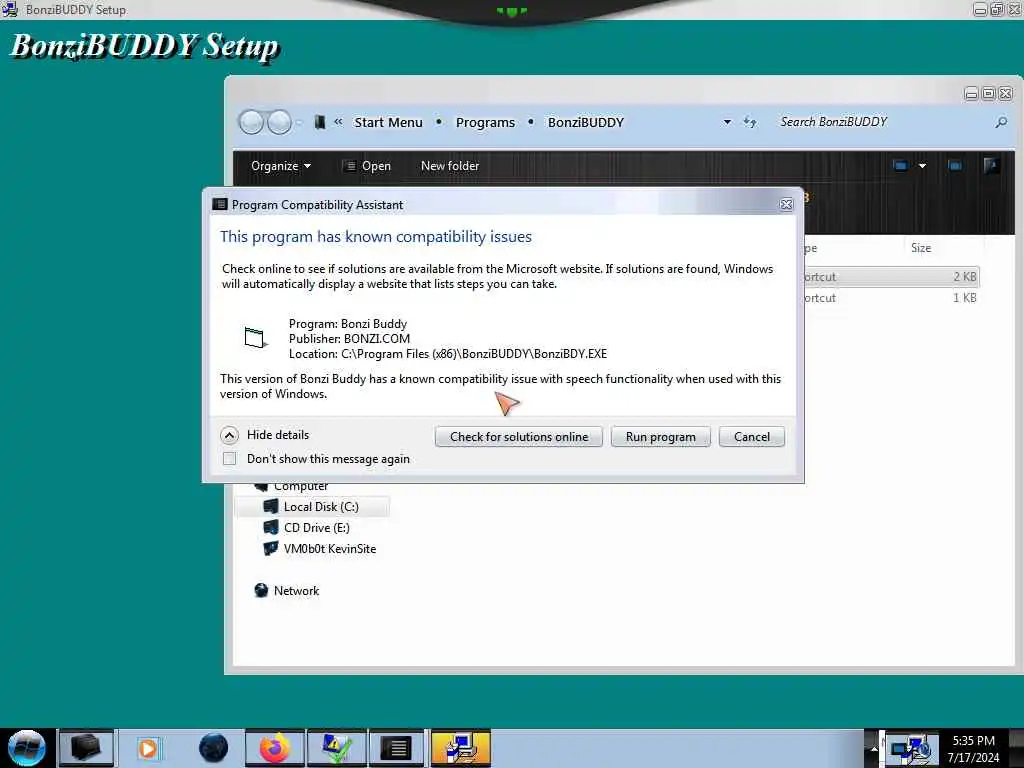Open the dark globe taskbar icon
Screen dimensions: 1024x768
pos(213,748)
